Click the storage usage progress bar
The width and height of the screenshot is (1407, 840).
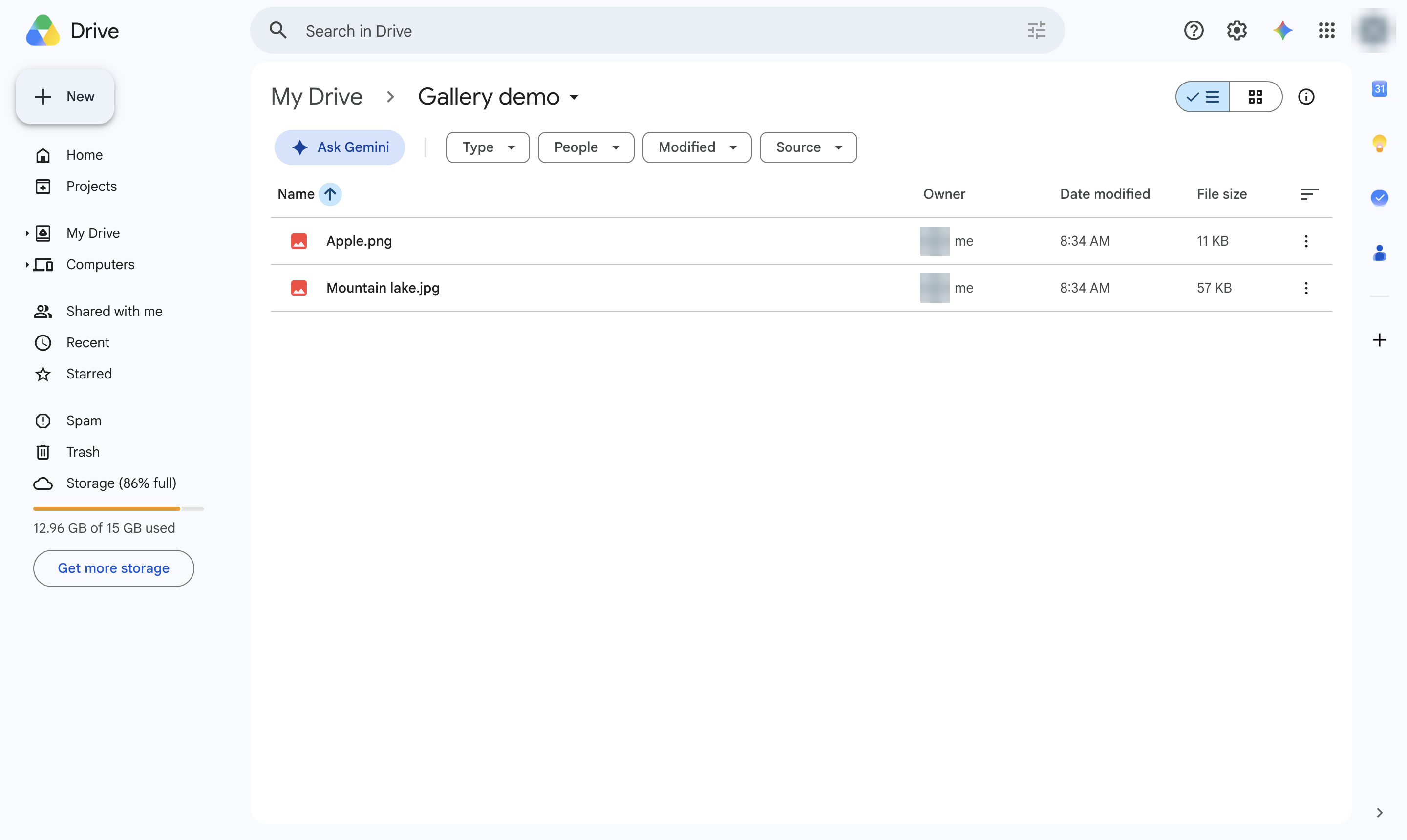click(x=118, y=509)
